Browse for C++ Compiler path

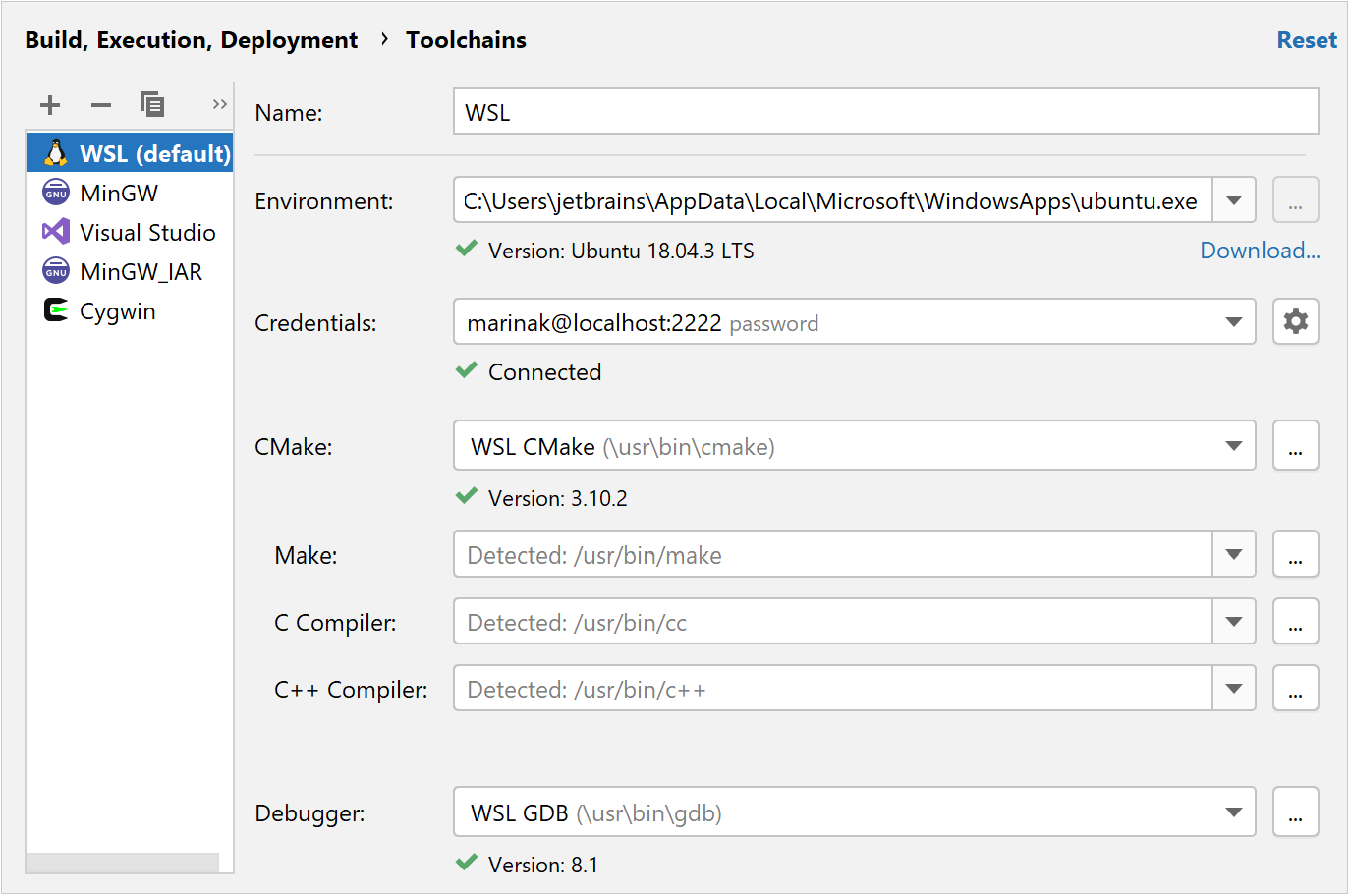click(1296, 688)
